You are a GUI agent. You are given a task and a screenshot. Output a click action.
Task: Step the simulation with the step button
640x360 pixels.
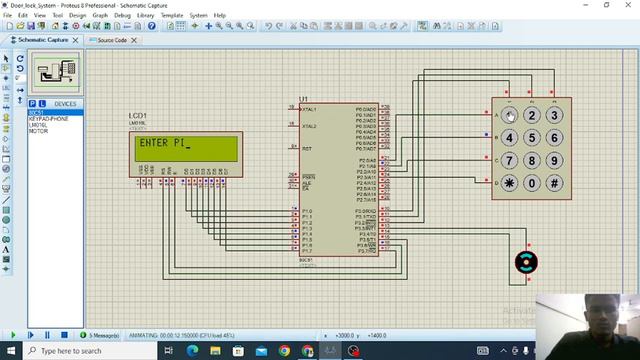coord(31,335)
